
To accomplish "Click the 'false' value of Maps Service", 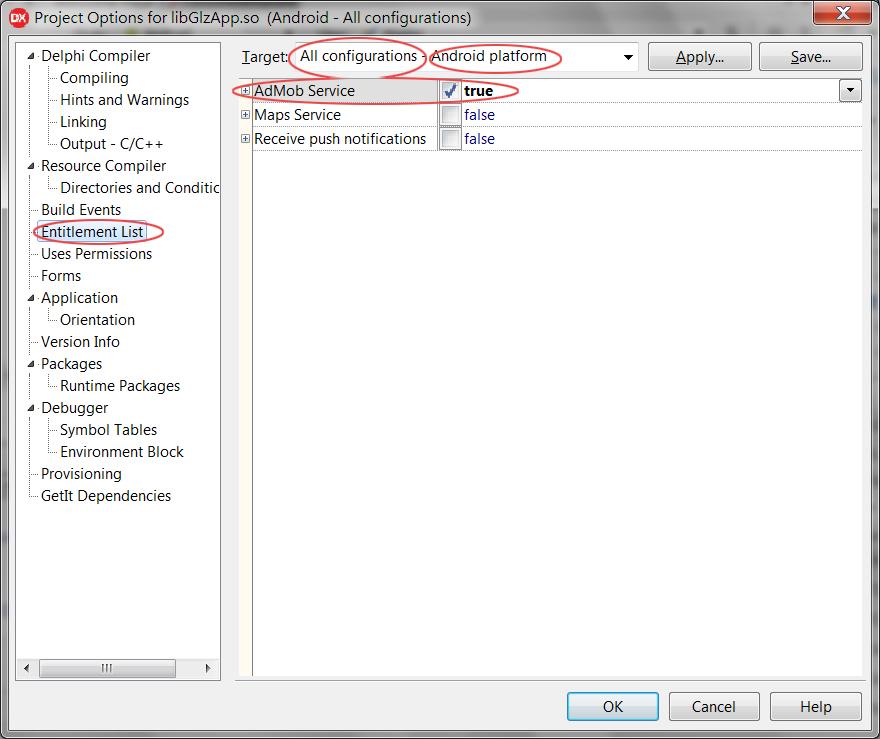I will pyautogui.click(x=479, y=115).
